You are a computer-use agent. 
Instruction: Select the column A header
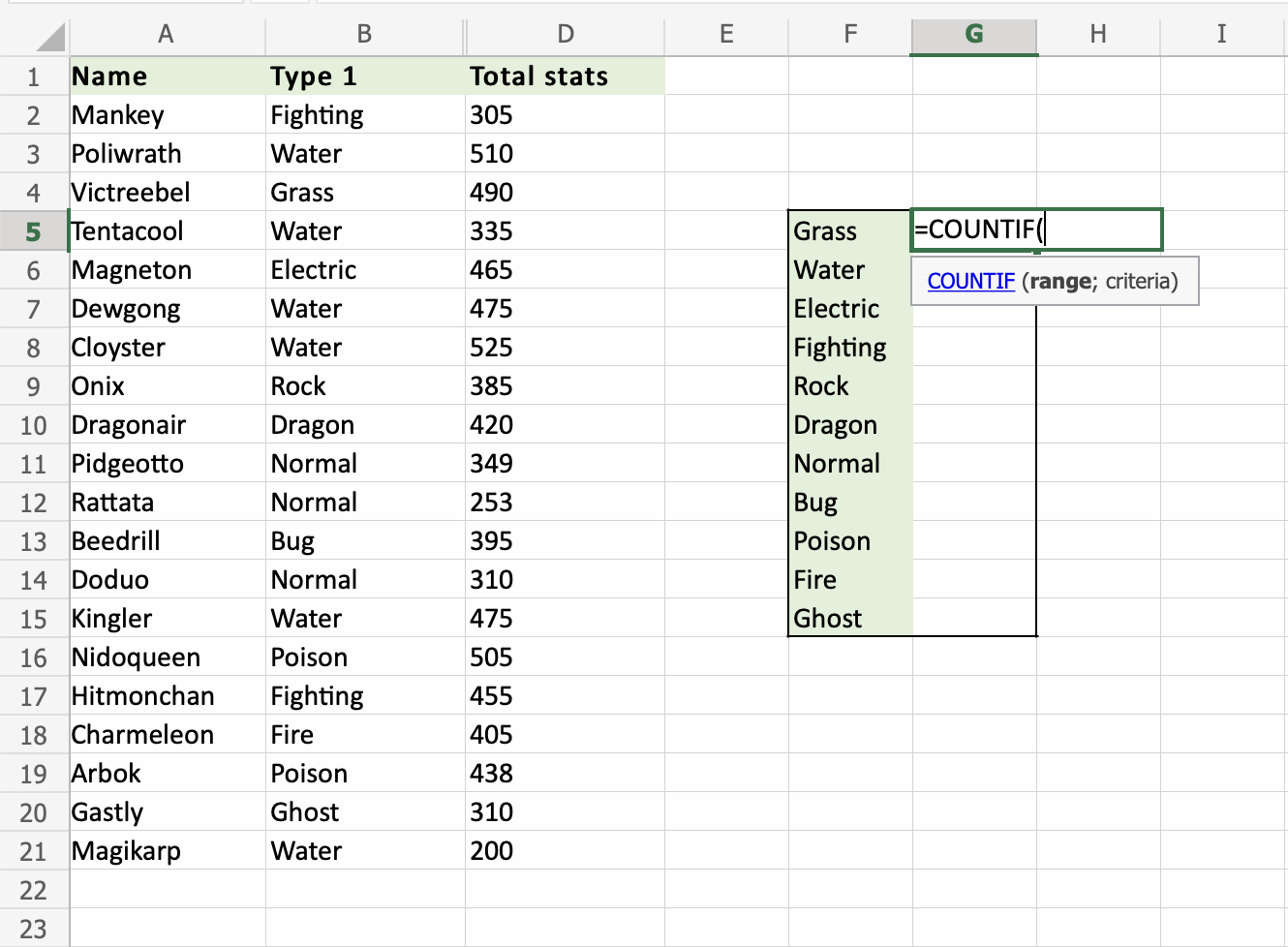pyautogui.click(x=166, y=34)
